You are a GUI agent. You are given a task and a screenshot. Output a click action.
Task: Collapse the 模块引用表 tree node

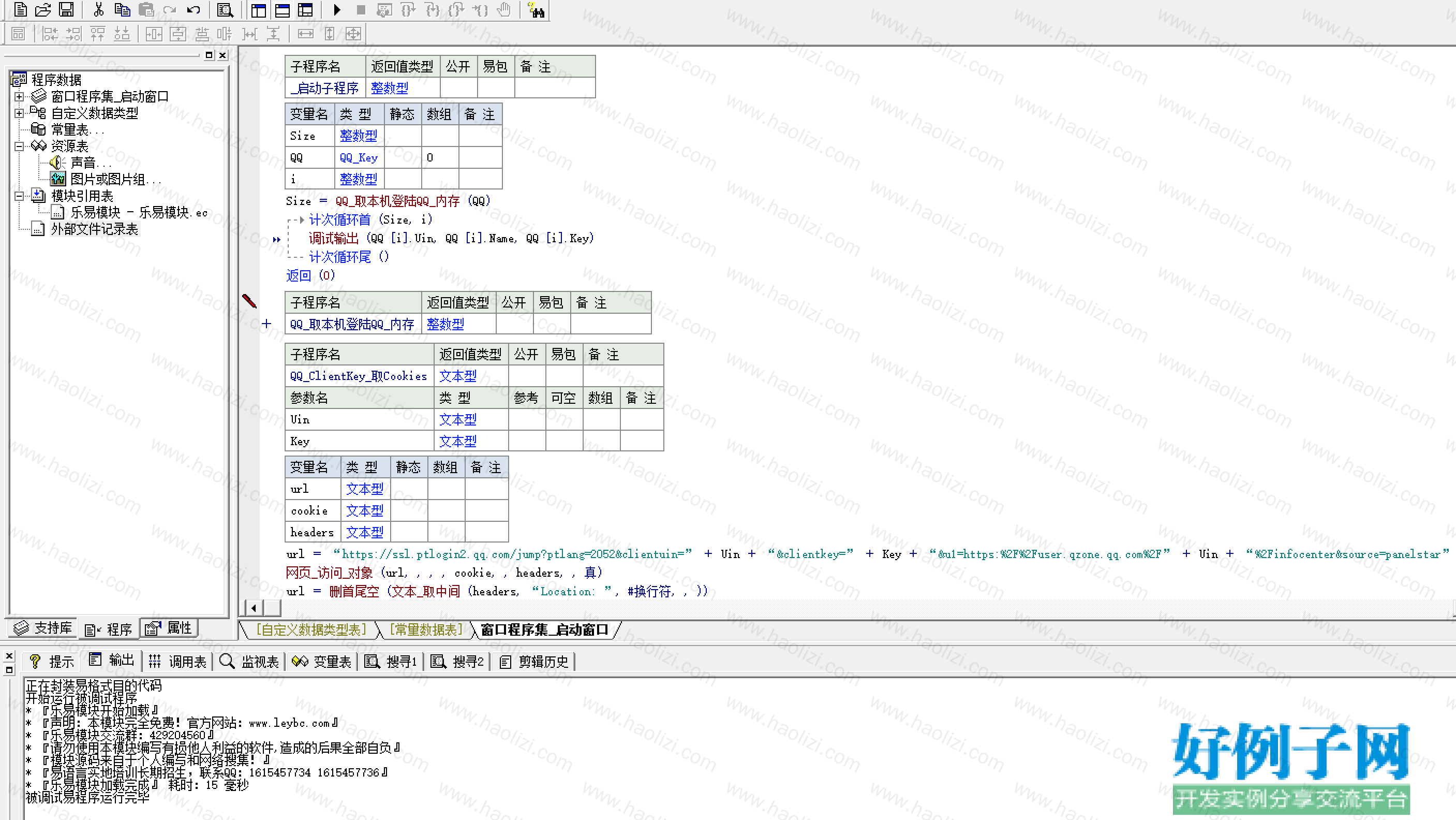(19, 196)
